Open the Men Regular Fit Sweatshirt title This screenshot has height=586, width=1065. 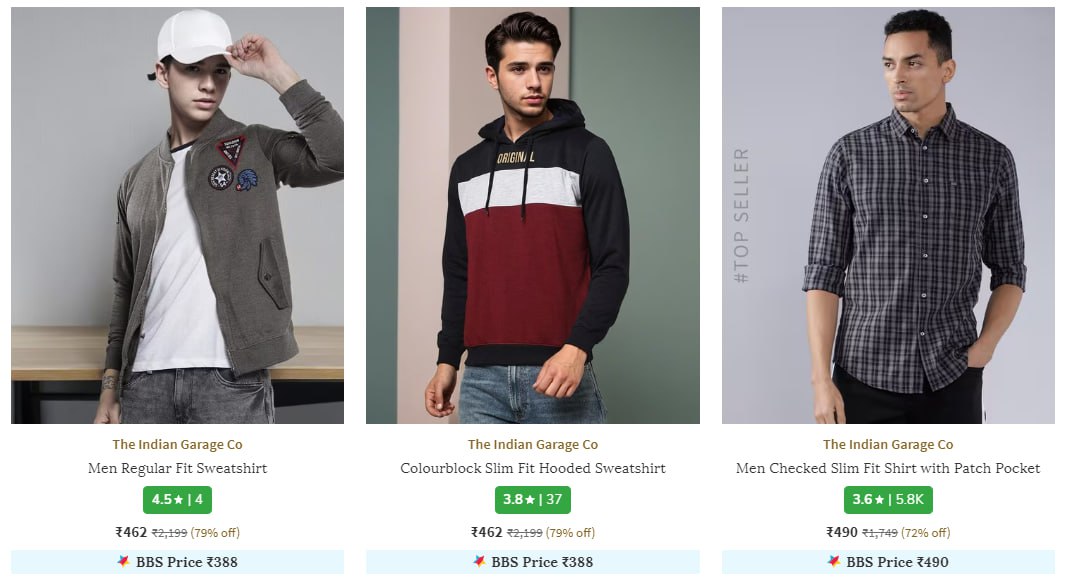point(177,468)
